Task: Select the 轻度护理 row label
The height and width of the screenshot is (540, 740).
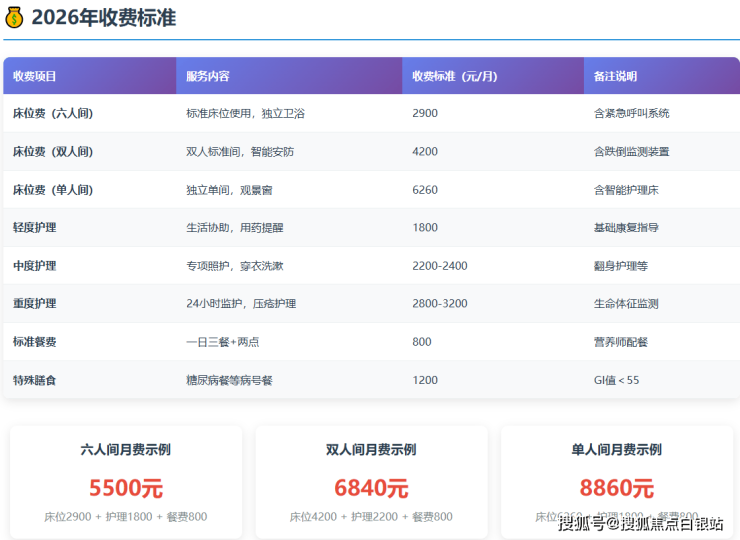Action: tap(35, 228)
